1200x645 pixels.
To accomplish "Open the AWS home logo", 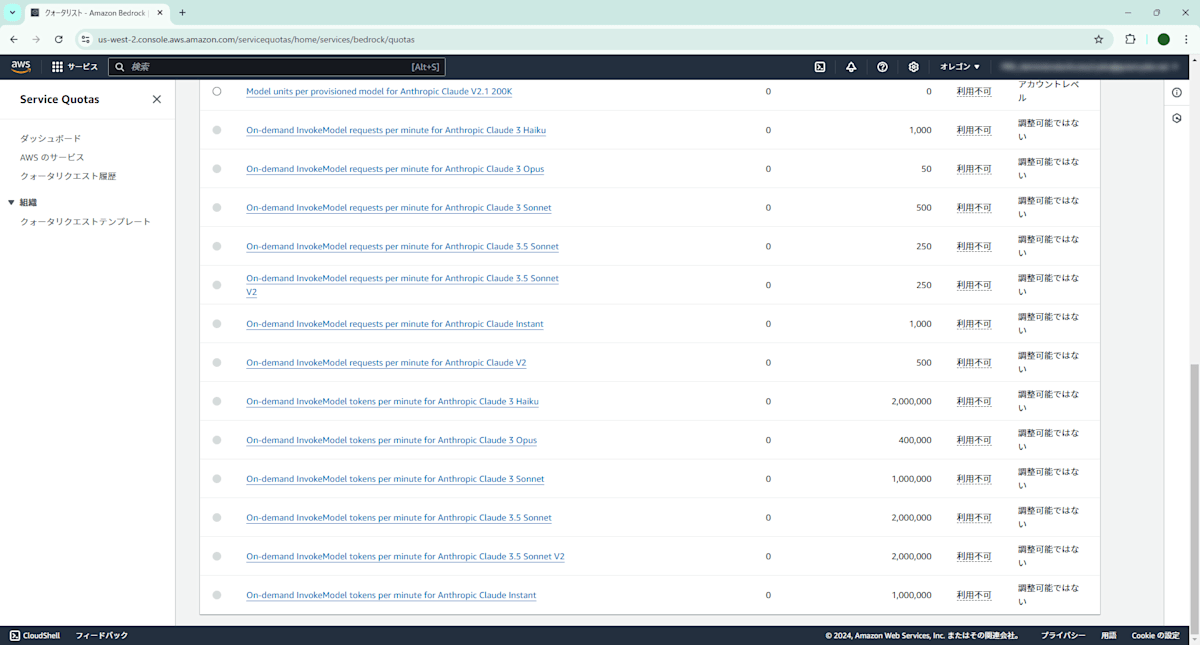I will (x=21, y=66).
